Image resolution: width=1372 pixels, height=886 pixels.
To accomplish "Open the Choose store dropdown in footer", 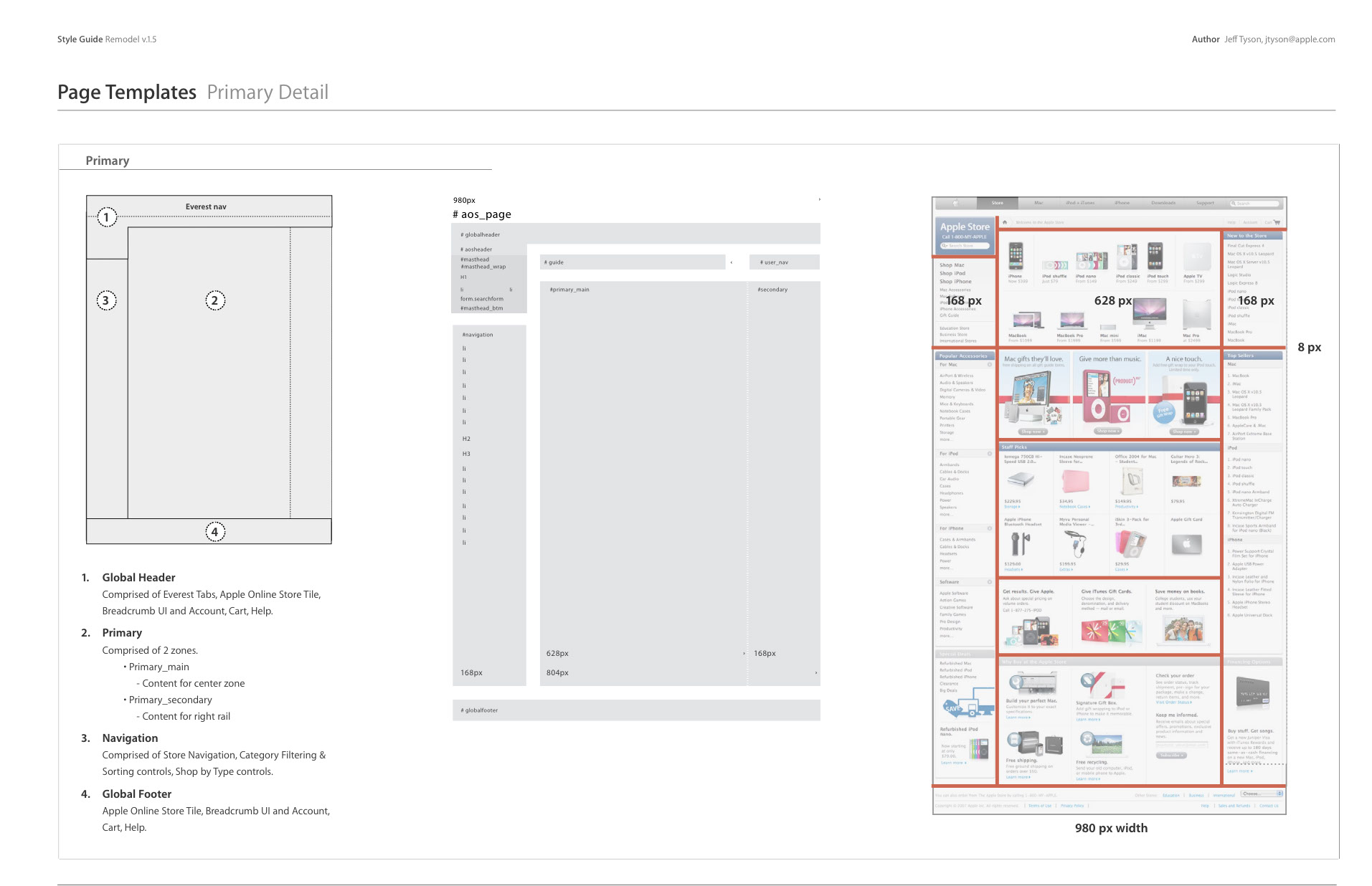I will coord(1262,794).
